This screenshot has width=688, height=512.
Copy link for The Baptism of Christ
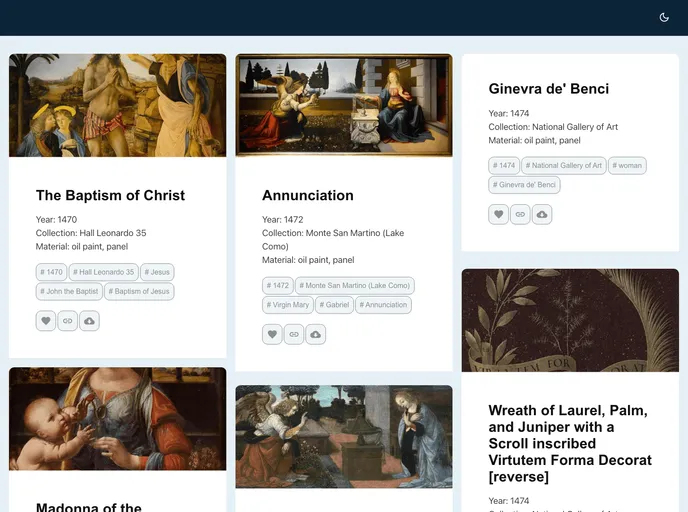pyautogui.click(x=68, y=321)
